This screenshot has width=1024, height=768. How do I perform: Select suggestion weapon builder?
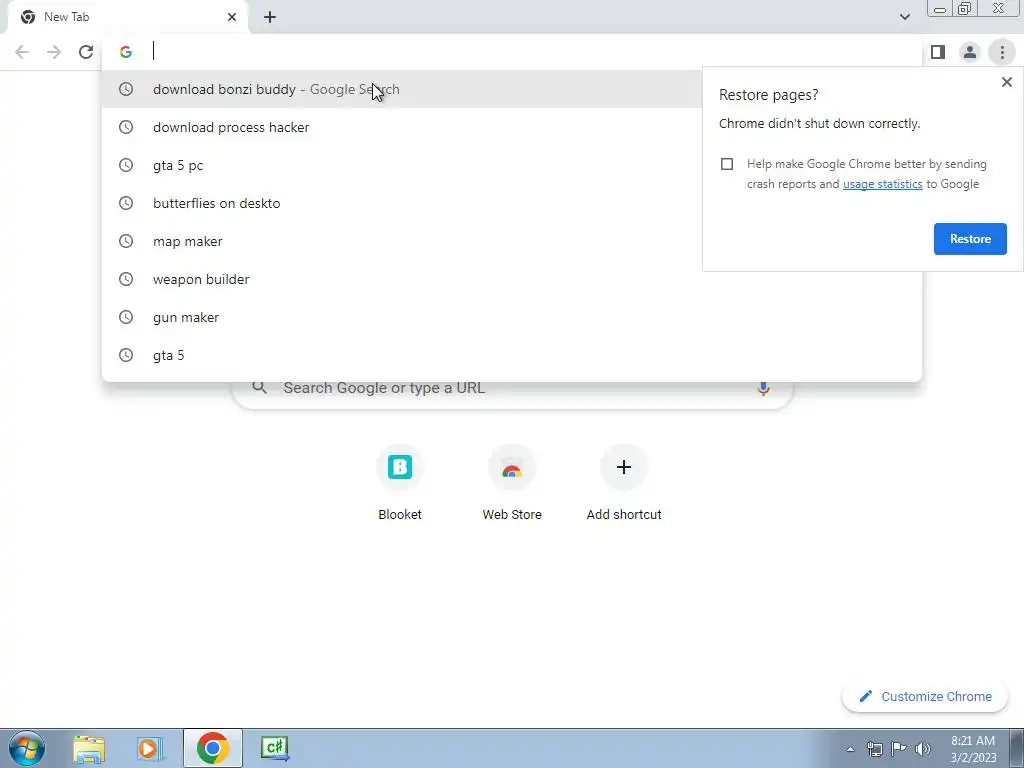click(x=512, y=279)
